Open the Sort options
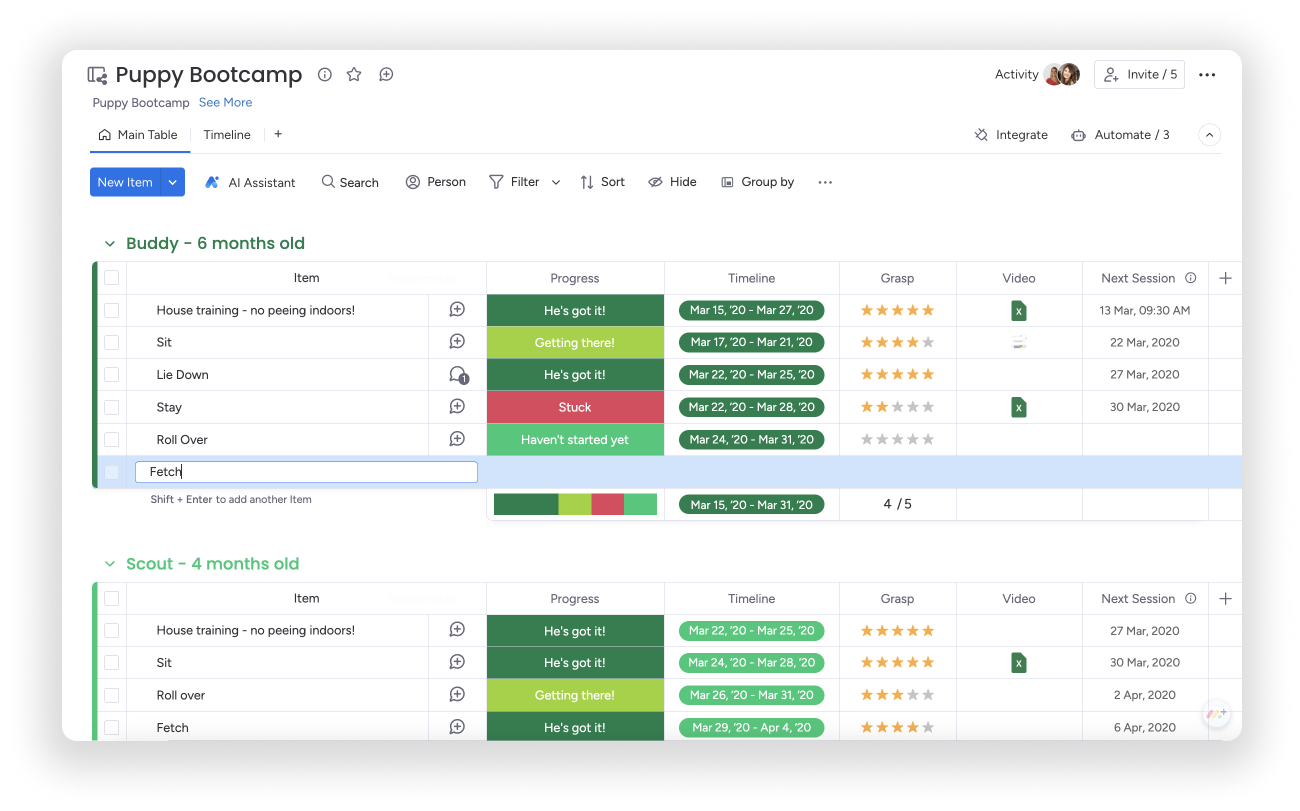The width and height of the screenshot is (1300, 811). (602, 182)
